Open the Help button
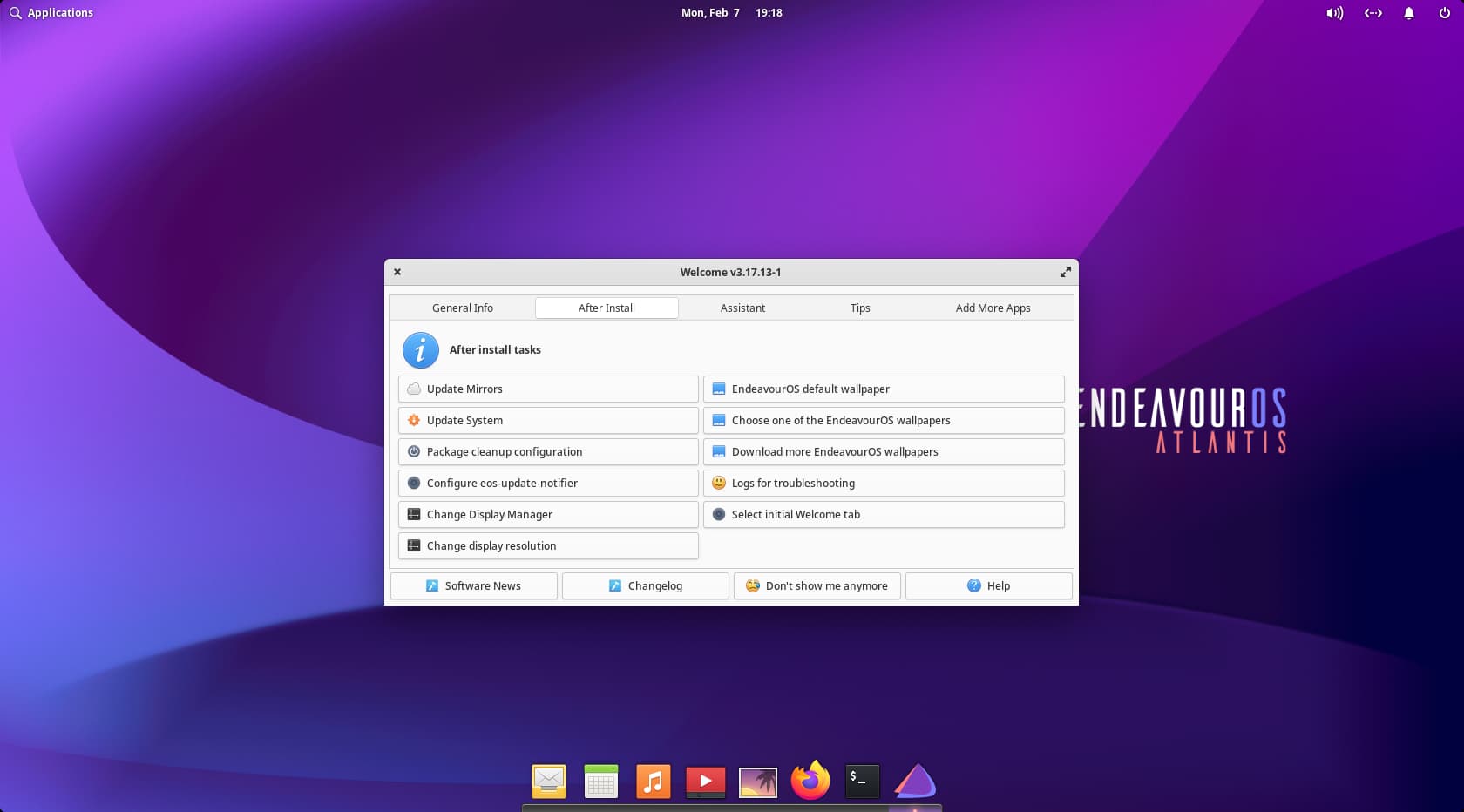1464x812 pixels. (x=988, y=586)
